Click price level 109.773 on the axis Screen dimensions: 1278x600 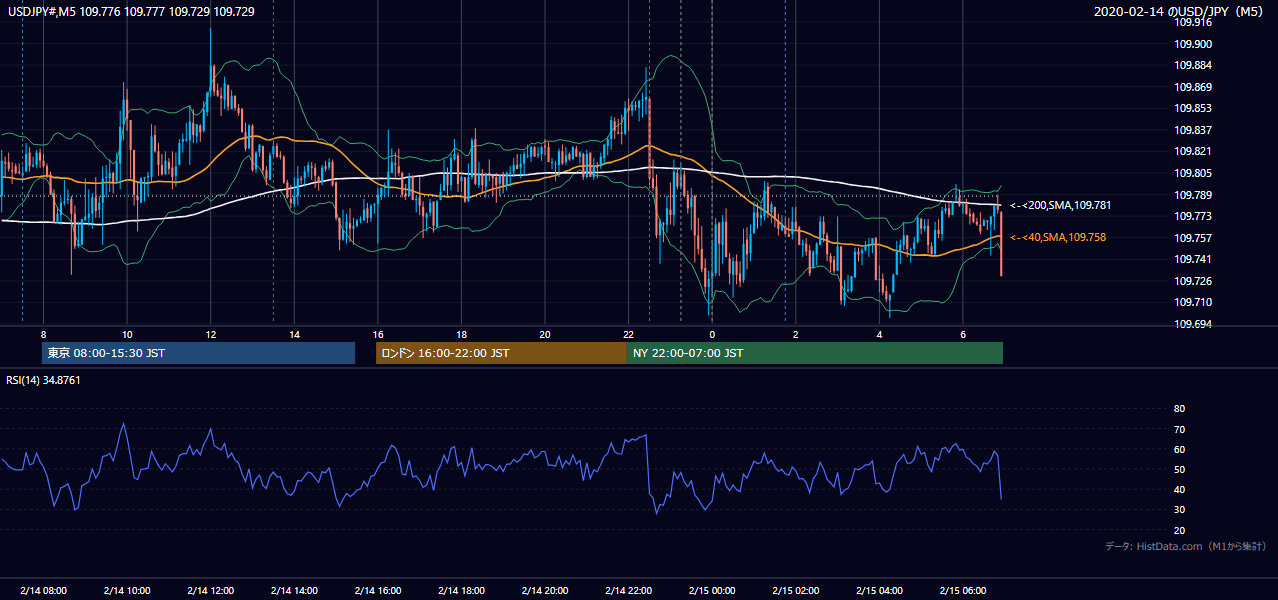pos(1192,216)
